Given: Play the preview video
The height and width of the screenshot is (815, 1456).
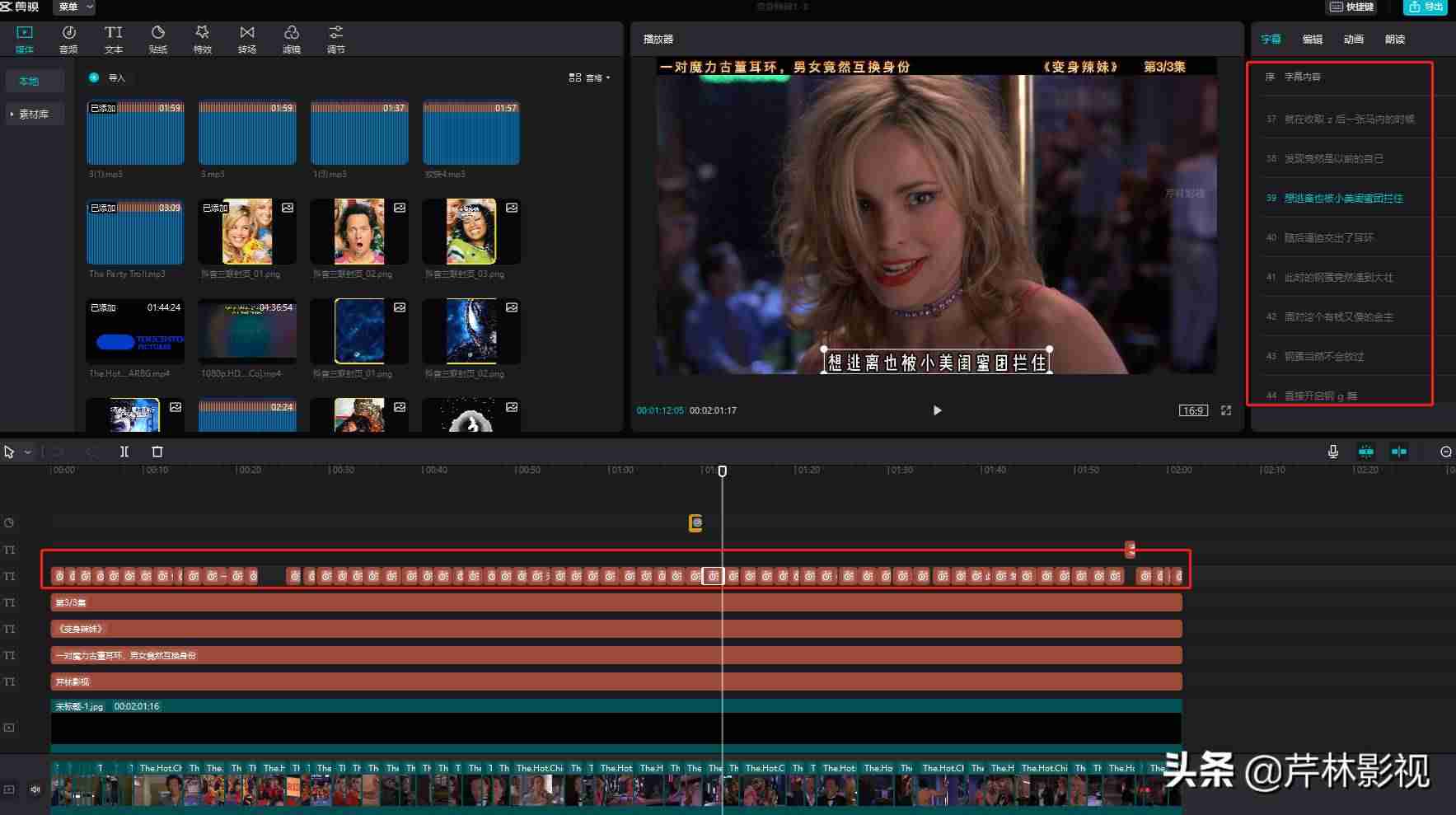Looking at the screenshot, I should pyautogui.click(x=937, y=410).
